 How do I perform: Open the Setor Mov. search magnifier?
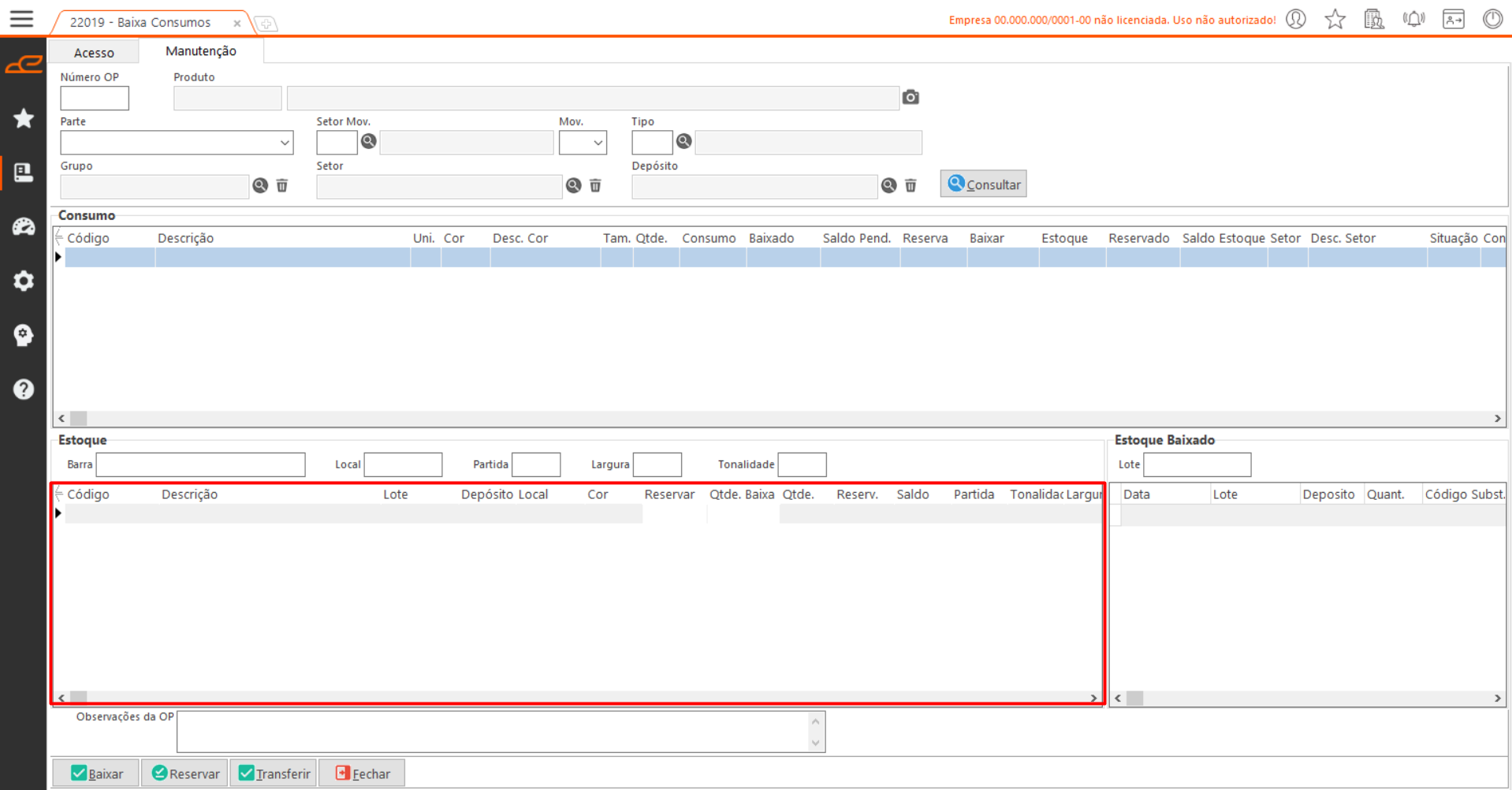(368, 141)
